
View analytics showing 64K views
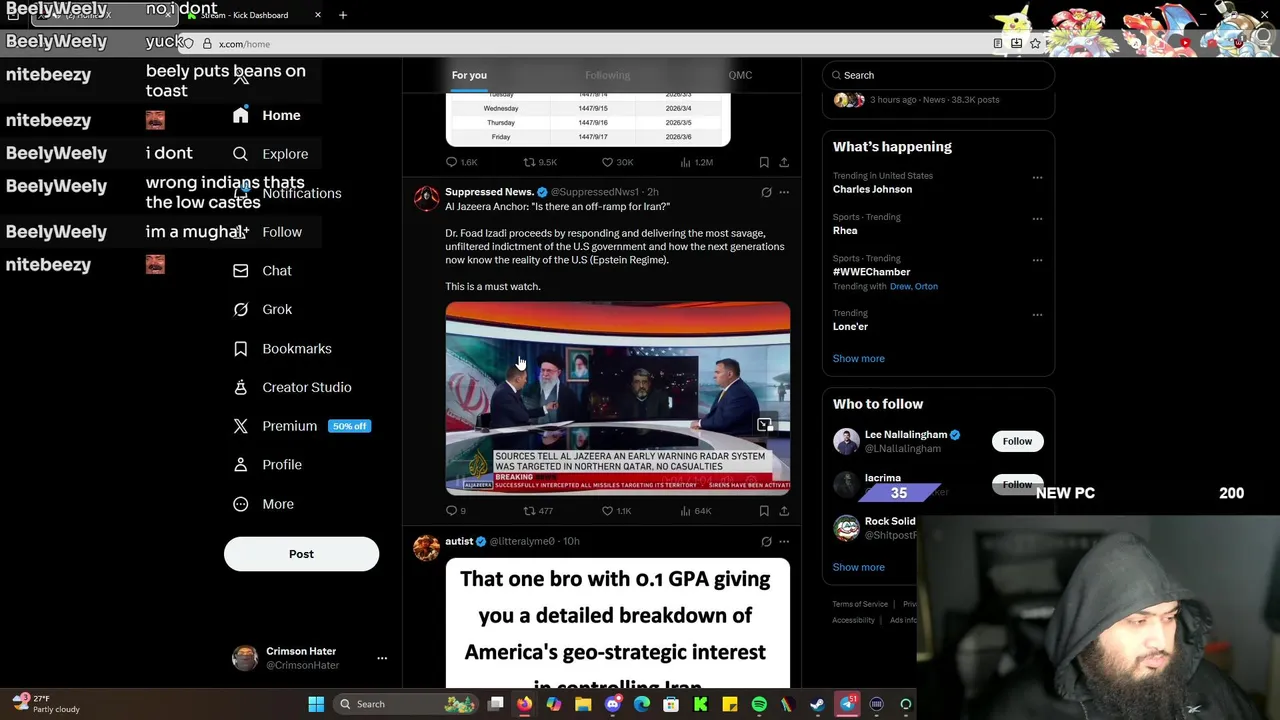(695, 511)
